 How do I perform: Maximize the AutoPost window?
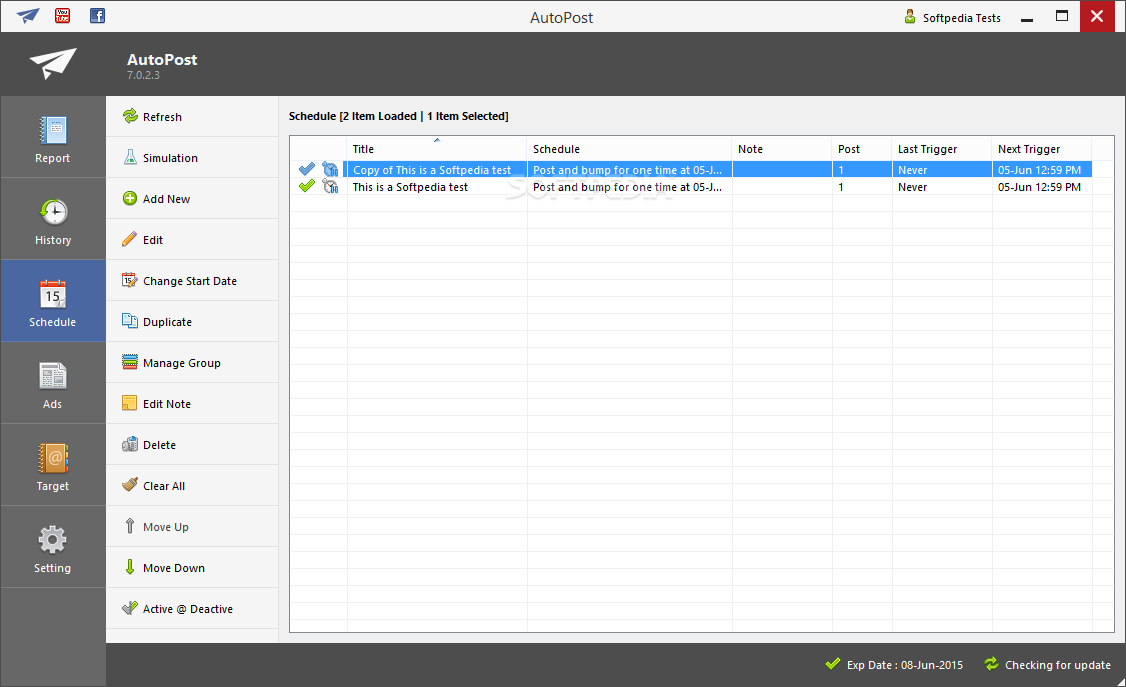click(x=1062, y=16)
